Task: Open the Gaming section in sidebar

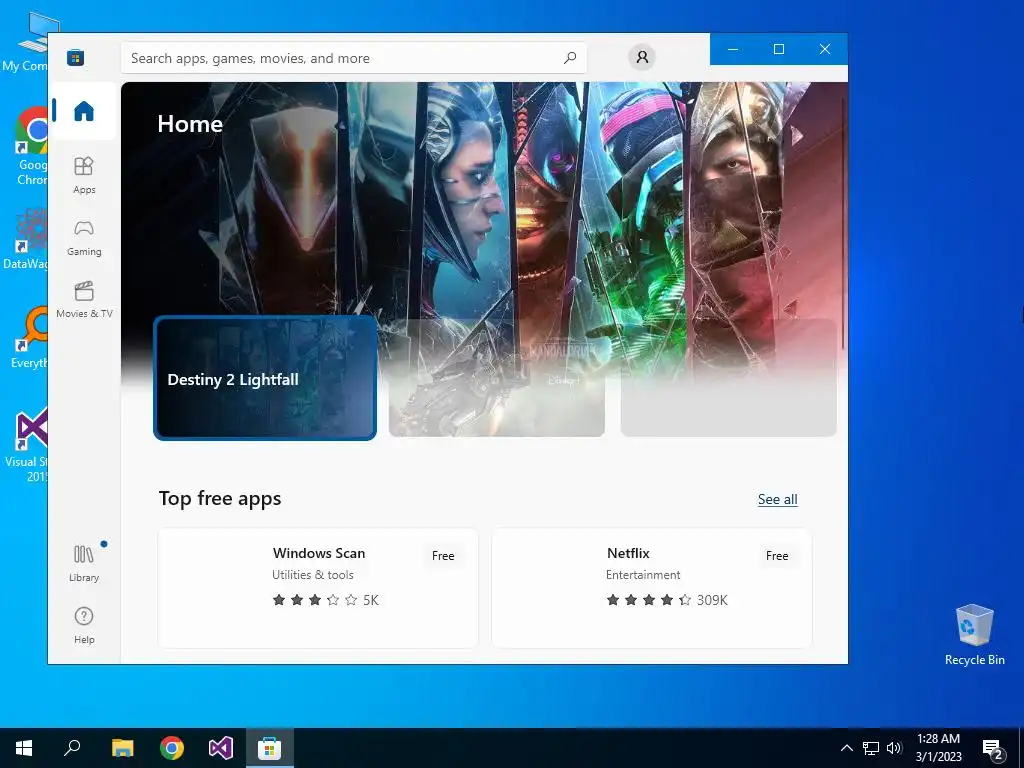Action: tap(84, 238)
